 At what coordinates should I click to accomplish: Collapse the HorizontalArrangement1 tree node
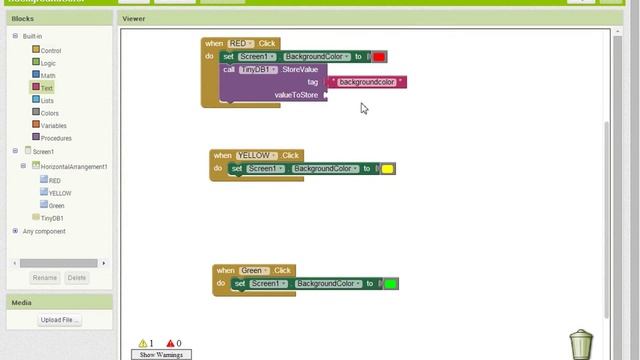[23, 166]
